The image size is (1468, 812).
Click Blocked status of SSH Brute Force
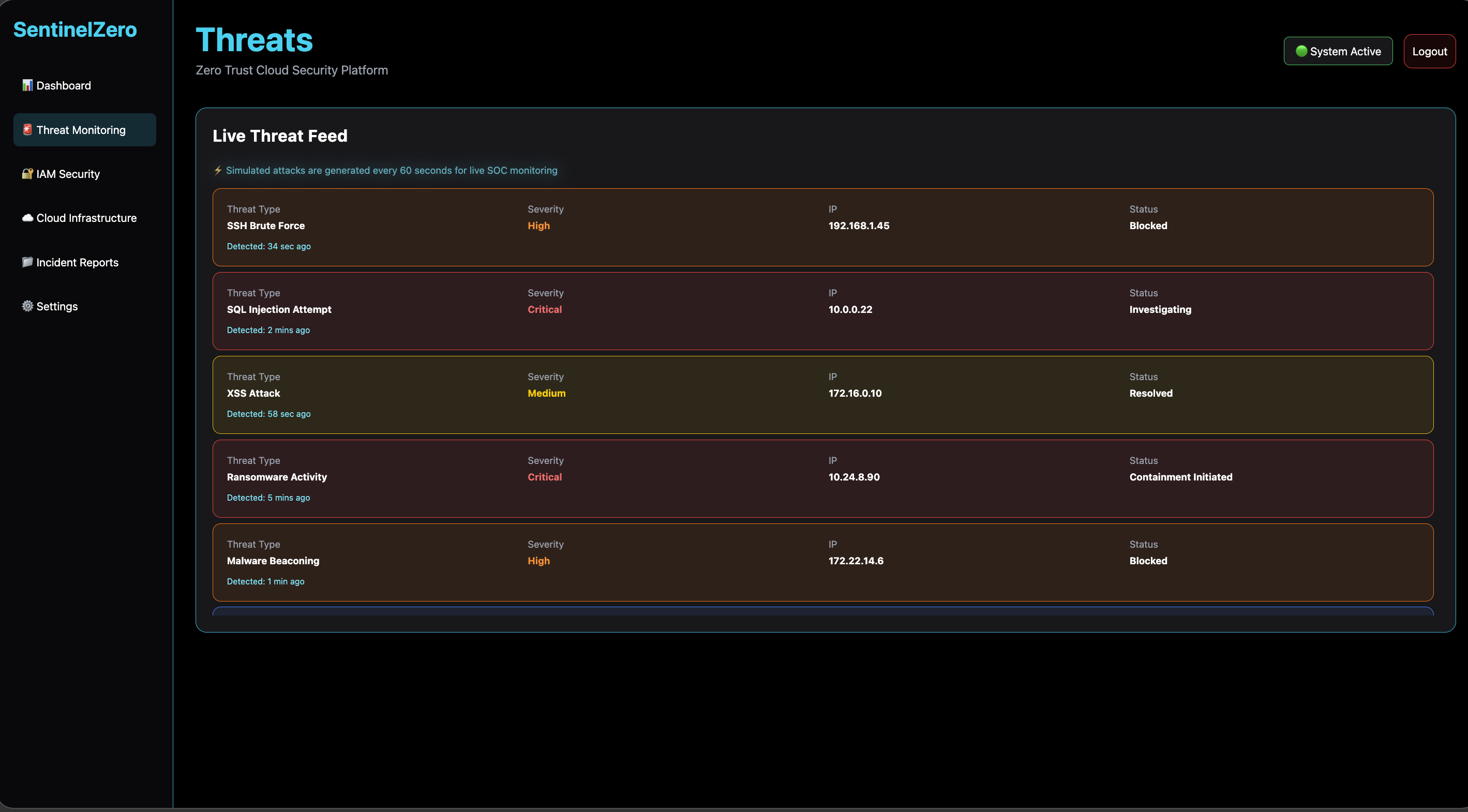coord(1148,225)
